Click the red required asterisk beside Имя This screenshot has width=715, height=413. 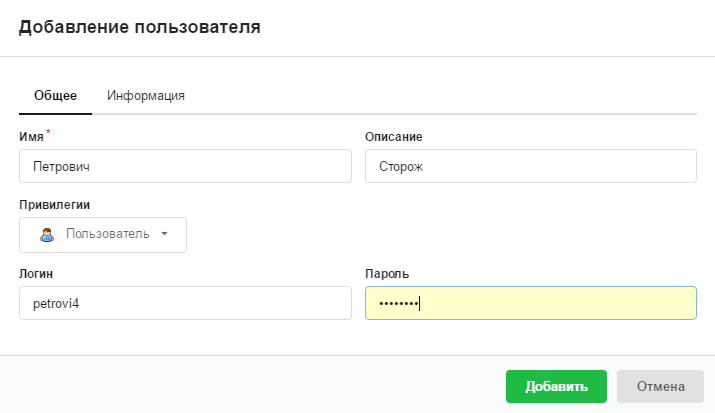pyautogui.click(x=48, y=133)
